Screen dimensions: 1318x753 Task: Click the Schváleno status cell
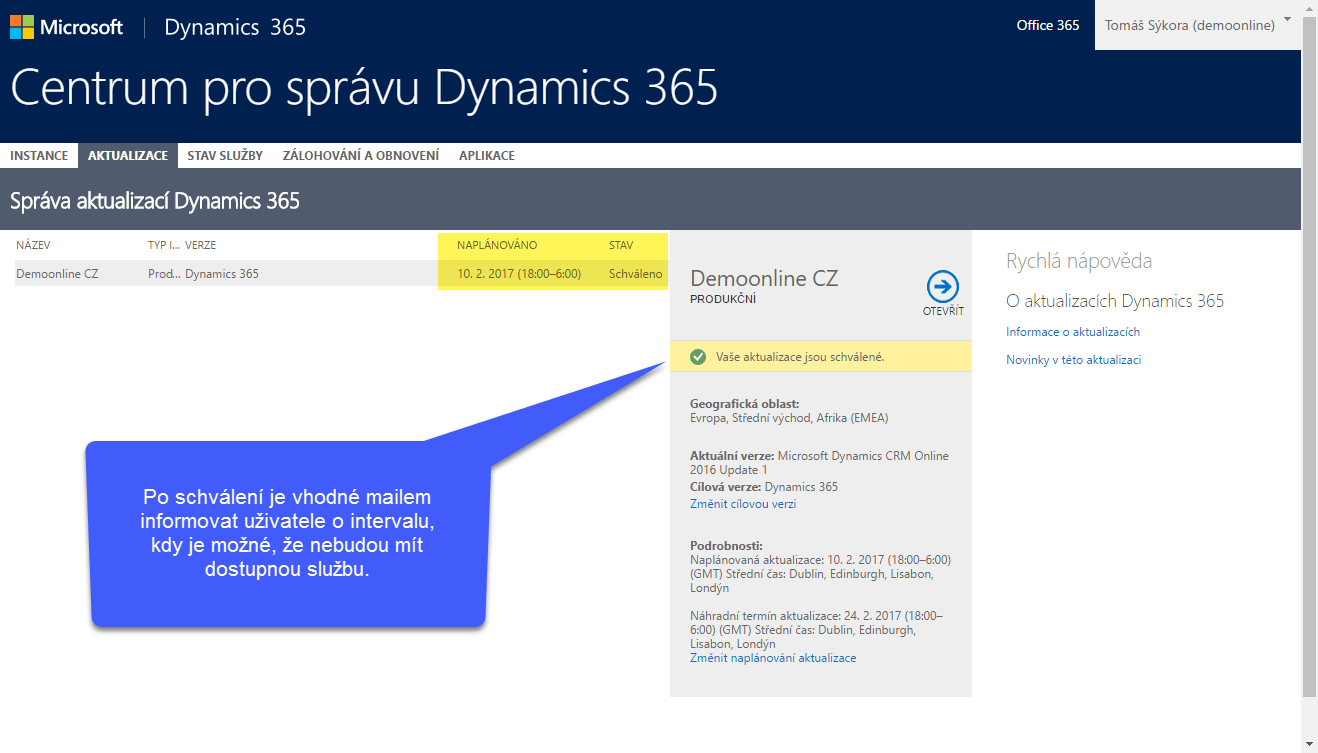[635, 274]
